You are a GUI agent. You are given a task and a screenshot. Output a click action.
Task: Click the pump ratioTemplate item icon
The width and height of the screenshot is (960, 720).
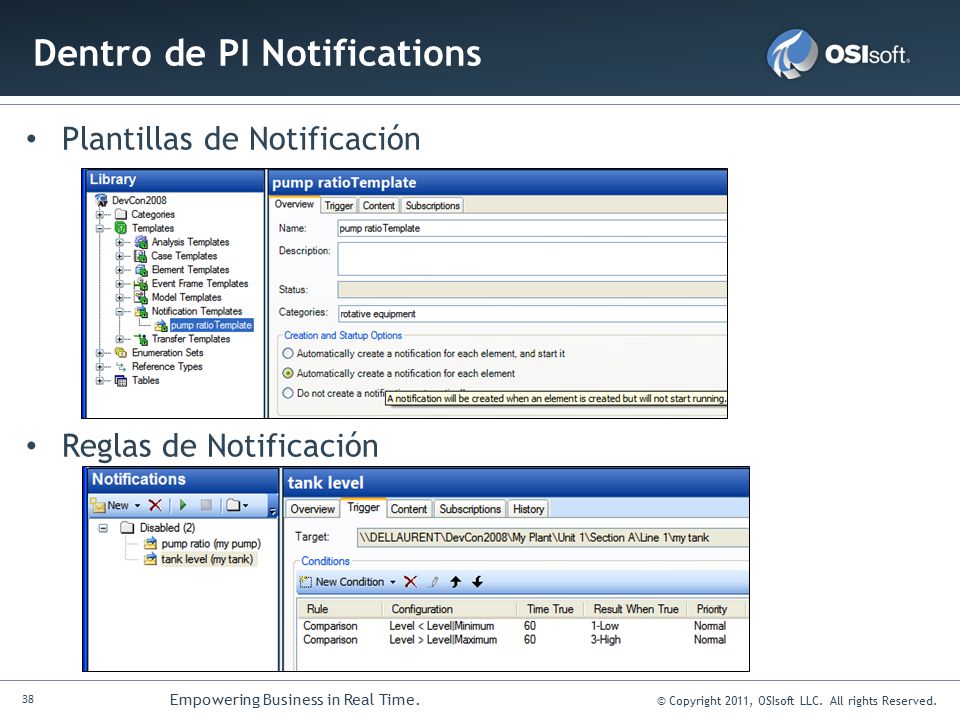click(161, 326)
